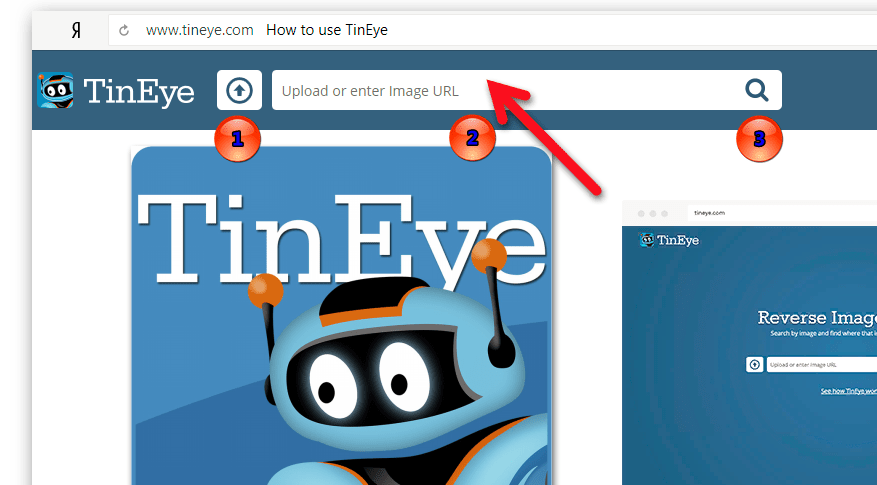Click the tineye.com address in preview screenshot
Image resolution: width=877 pixels, height=485 pixels.
point(706,213)
